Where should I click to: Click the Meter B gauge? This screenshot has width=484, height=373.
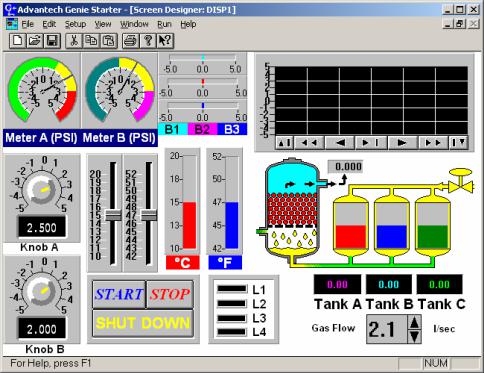119,91
